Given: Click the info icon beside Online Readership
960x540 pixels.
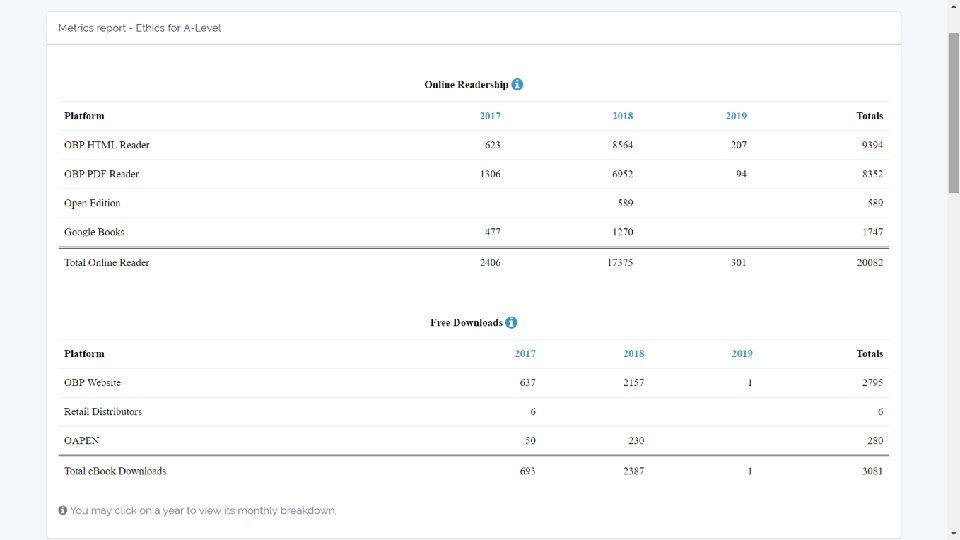Looking at the screenshot, I should (517, 84).
